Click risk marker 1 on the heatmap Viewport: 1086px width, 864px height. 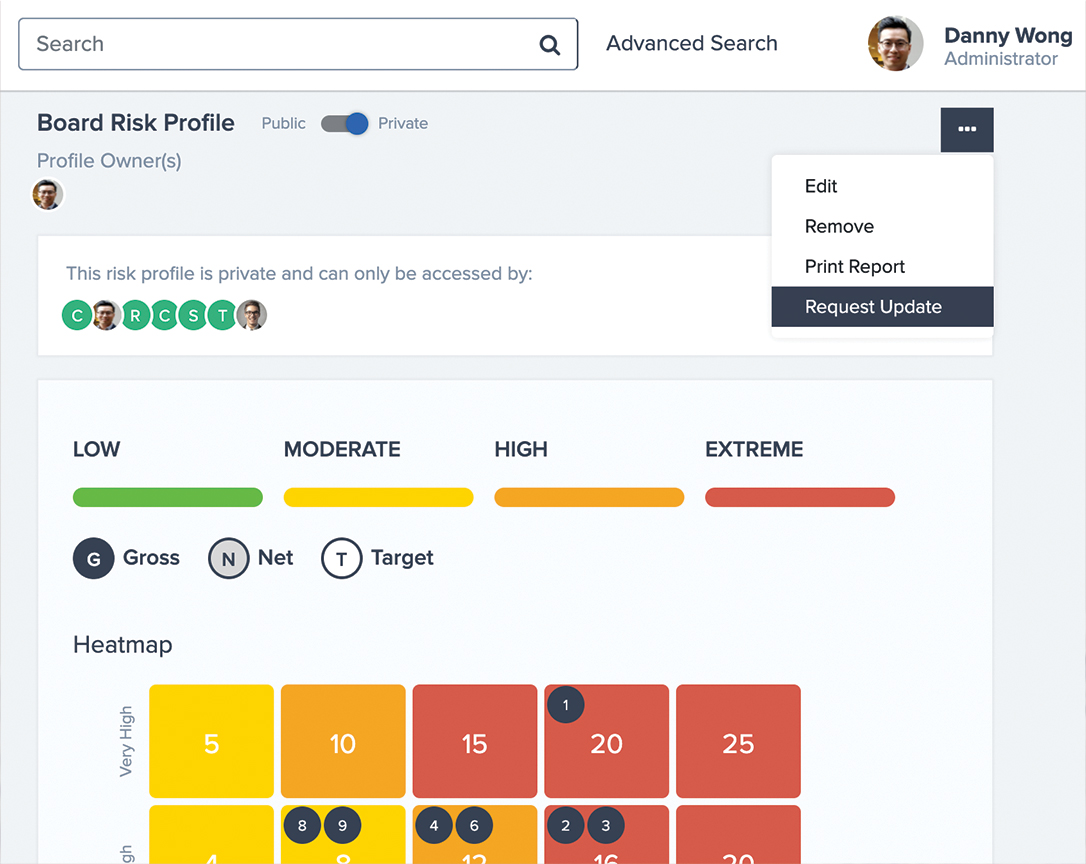coord(566,705)
